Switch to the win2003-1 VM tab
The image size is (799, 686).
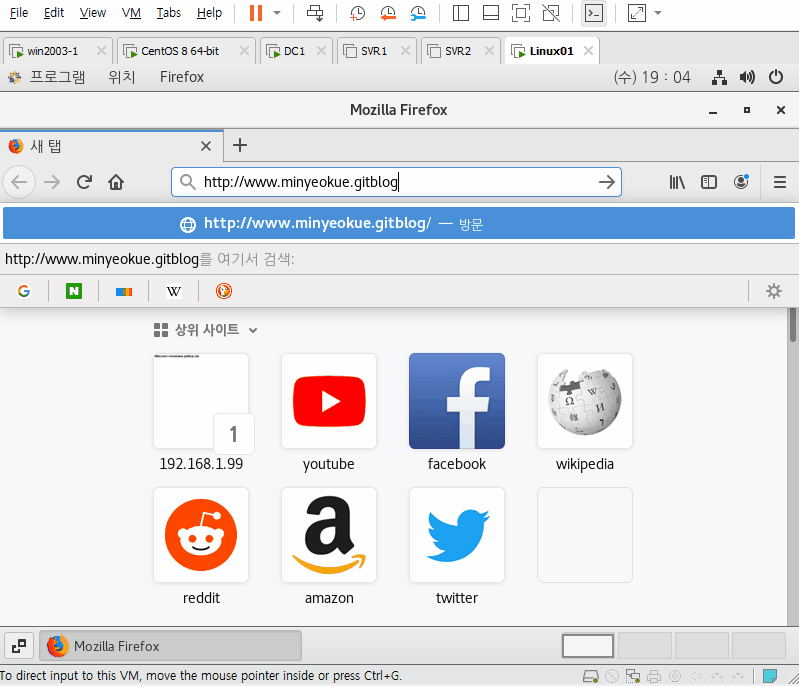pyautogui.click(x=52, y=51)
